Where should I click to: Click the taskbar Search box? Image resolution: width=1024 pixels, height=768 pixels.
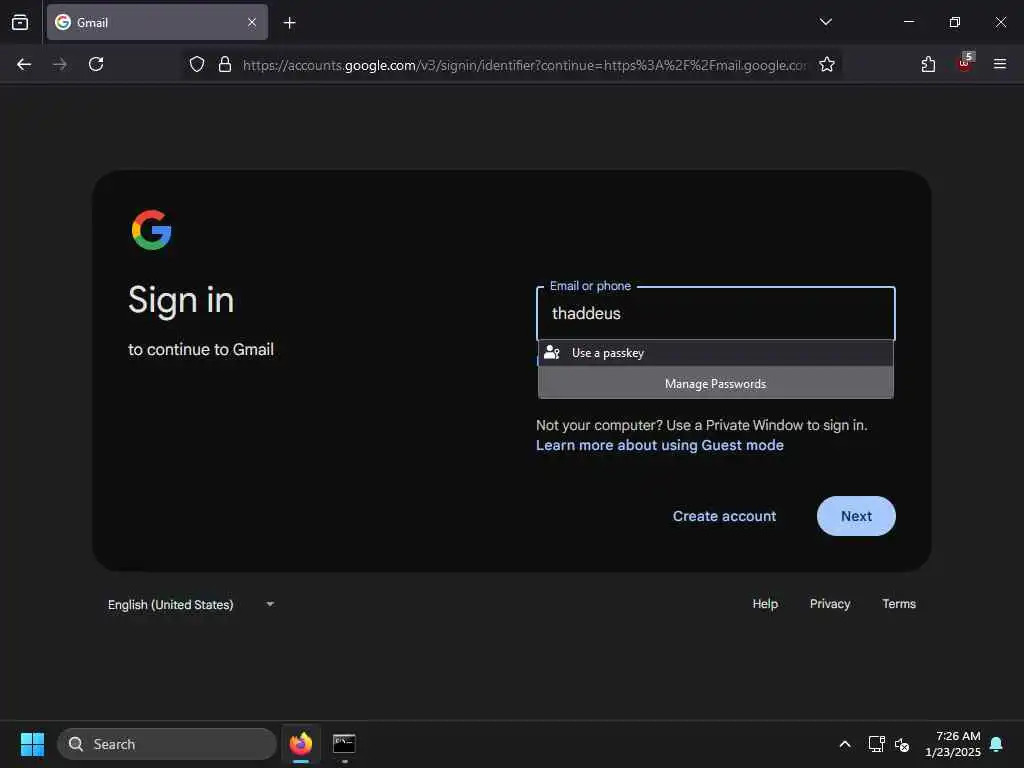click(x=167, y=744)
